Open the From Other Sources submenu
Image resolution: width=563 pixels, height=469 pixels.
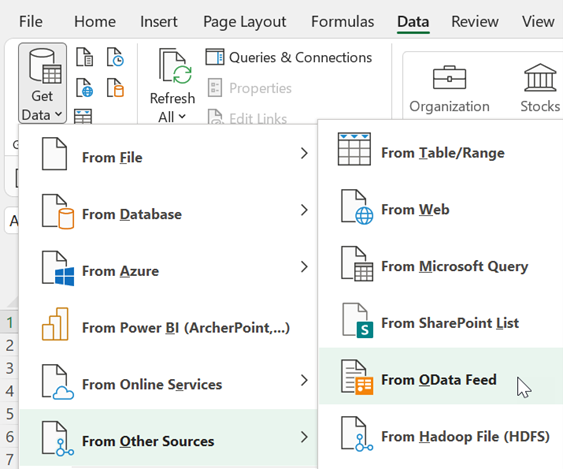click(x=168, y=437)
